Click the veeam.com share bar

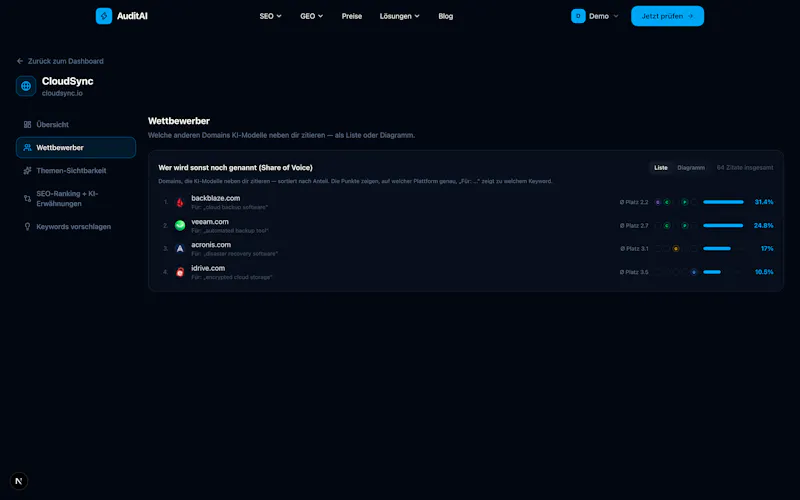(x=723, y=226)
